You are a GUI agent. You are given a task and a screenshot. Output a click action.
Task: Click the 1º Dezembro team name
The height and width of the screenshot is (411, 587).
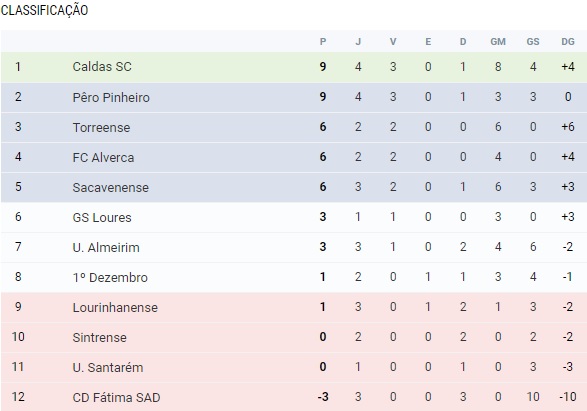point(110,277)
